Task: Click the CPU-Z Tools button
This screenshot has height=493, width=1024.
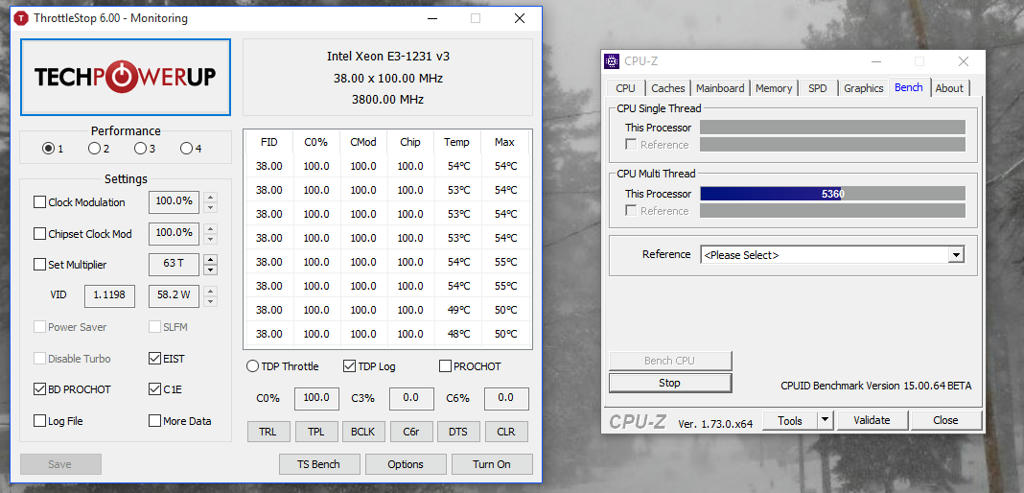Action: coord(790,420)
